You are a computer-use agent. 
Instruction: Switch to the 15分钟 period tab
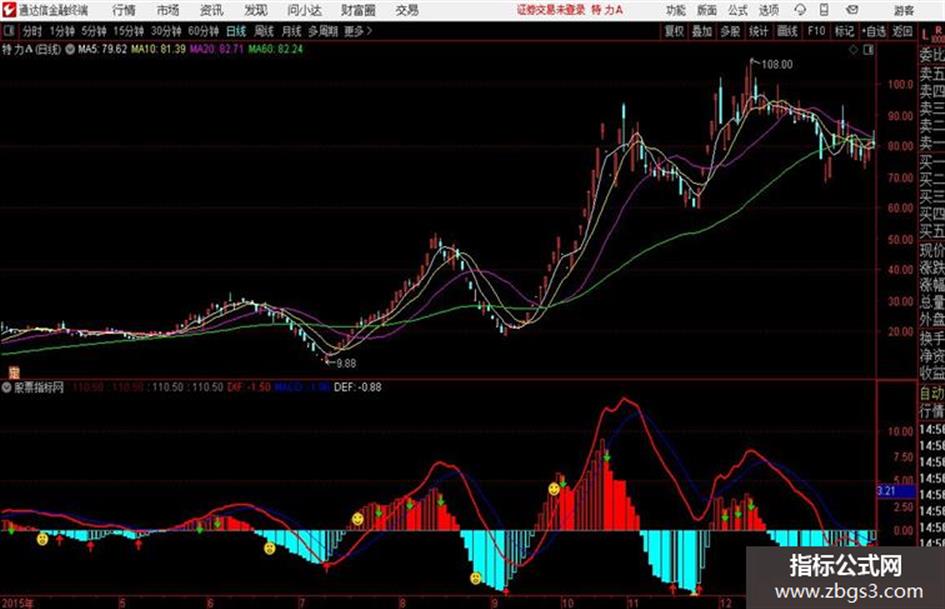coord(129,31)
